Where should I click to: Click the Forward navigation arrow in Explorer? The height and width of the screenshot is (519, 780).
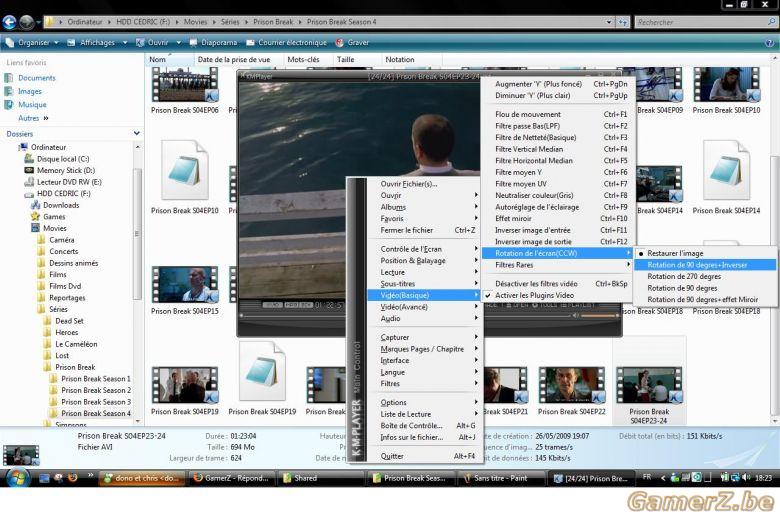point(27,22)
